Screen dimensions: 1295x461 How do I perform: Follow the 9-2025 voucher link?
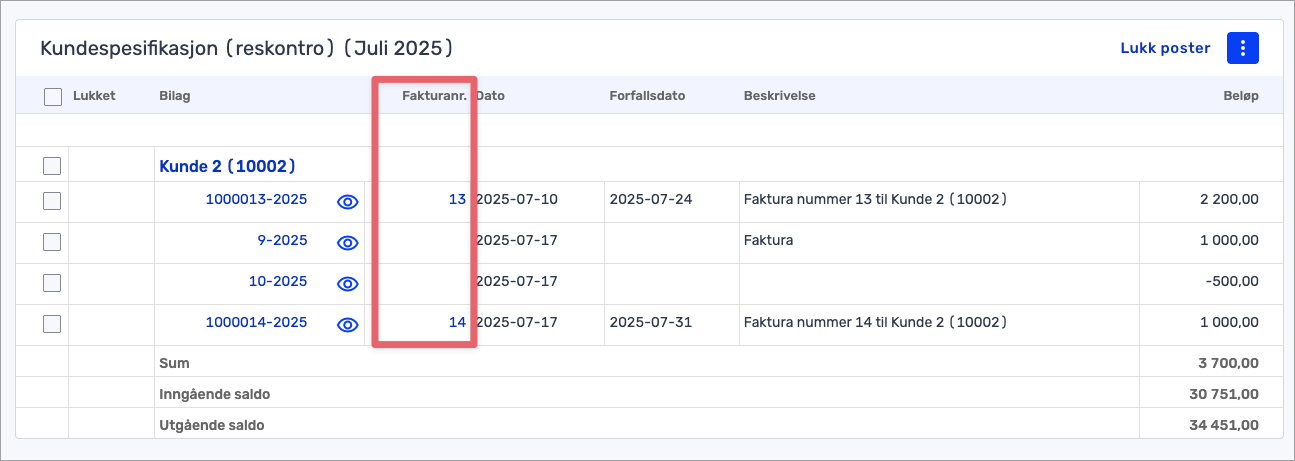[x=282, y=240]
